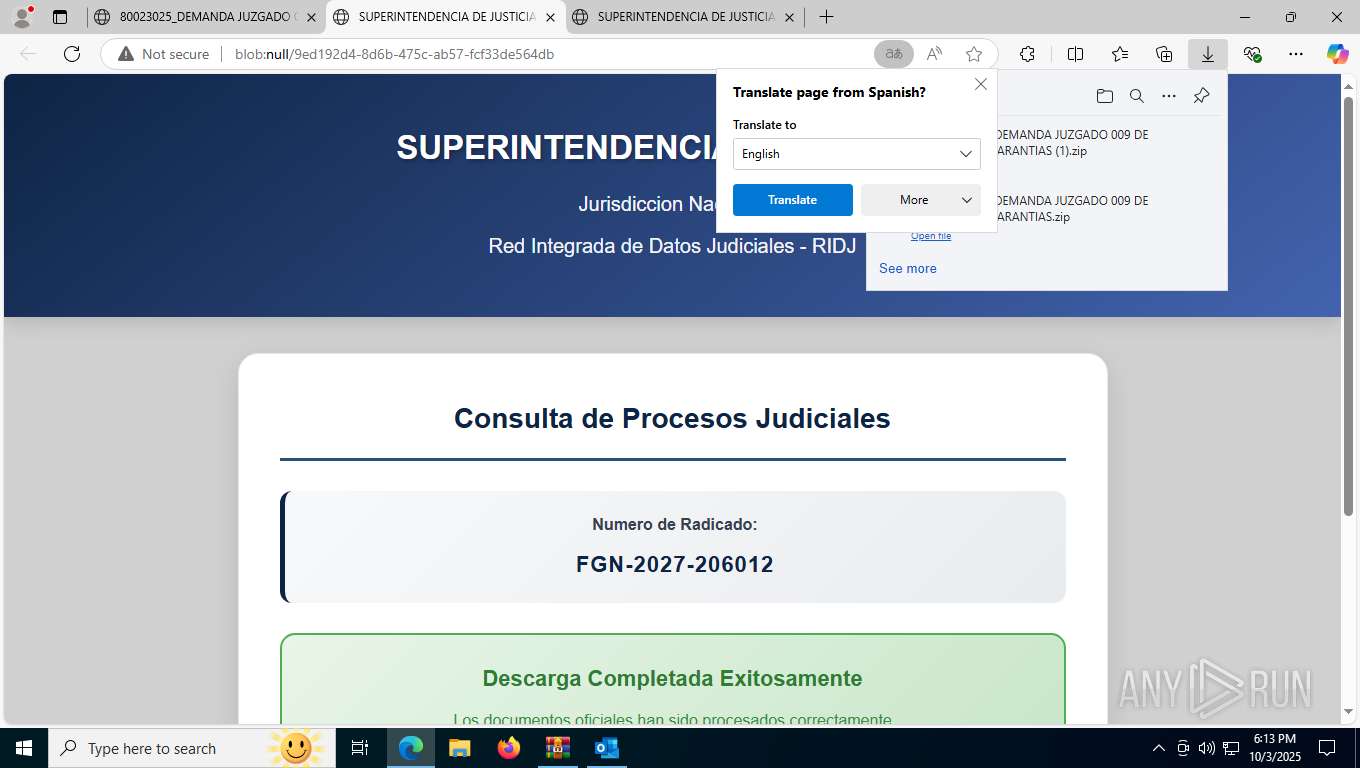Image resolution: width=1360 pixels, height=768 pixels.
Task: Close the third SUPERINTENDENCIA DE JUSTICIA tab
Action: pos(790,17)
